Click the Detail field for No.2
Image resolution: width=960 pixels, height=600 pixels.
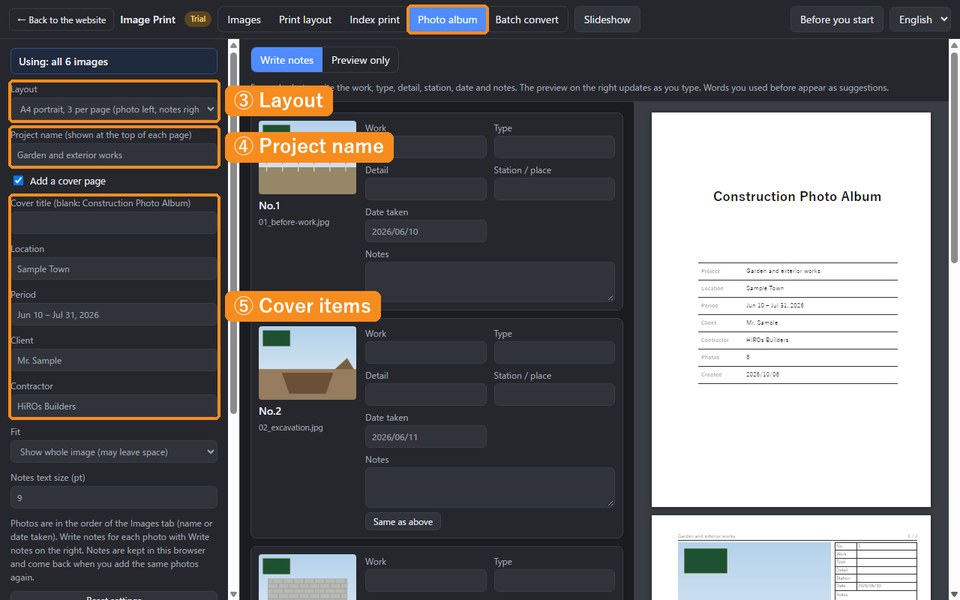click(426, 395)
